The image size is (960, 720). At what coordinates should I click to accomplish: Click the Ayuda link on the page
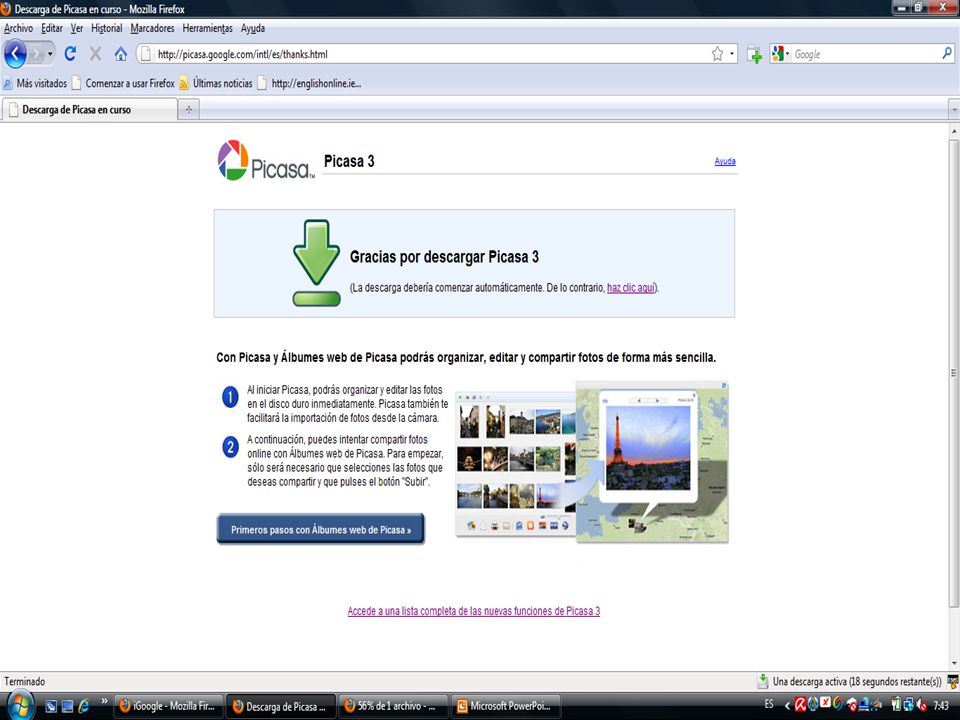pos(725,161)
